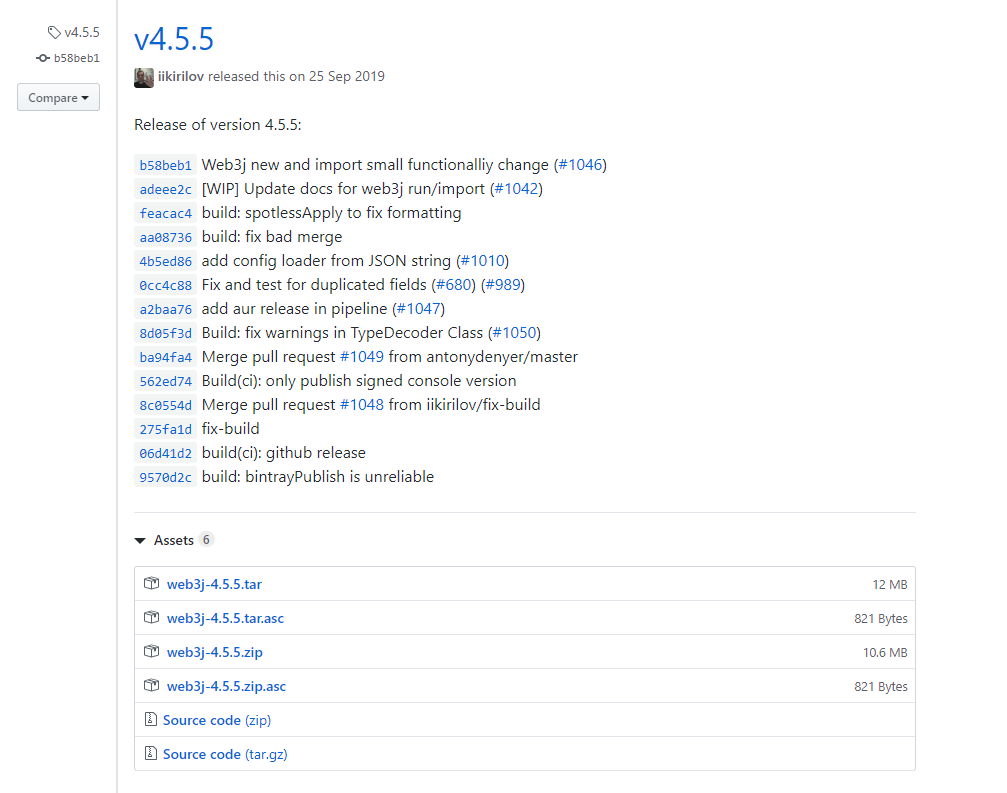Click the file icon for Source code (tar.gz)
Image resolution: width=1007 pixels, height=793 pixels.
click(150, 754)
